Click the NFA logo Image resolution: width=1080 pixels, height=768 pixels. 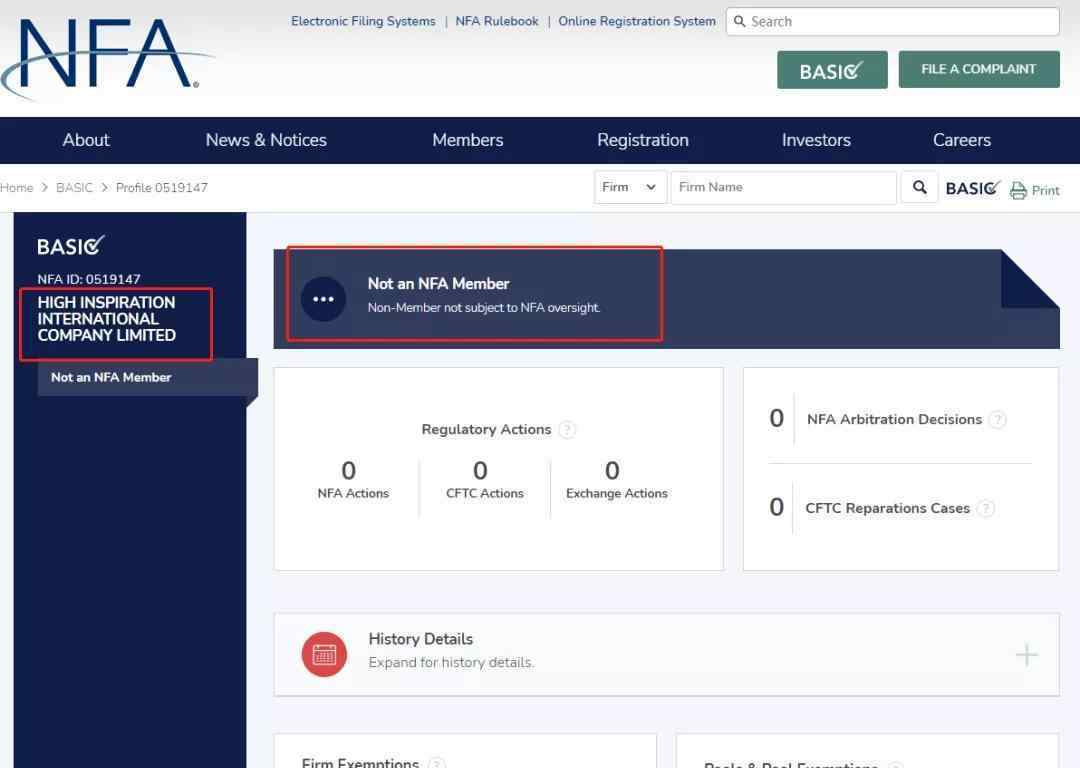coord(107,58)
